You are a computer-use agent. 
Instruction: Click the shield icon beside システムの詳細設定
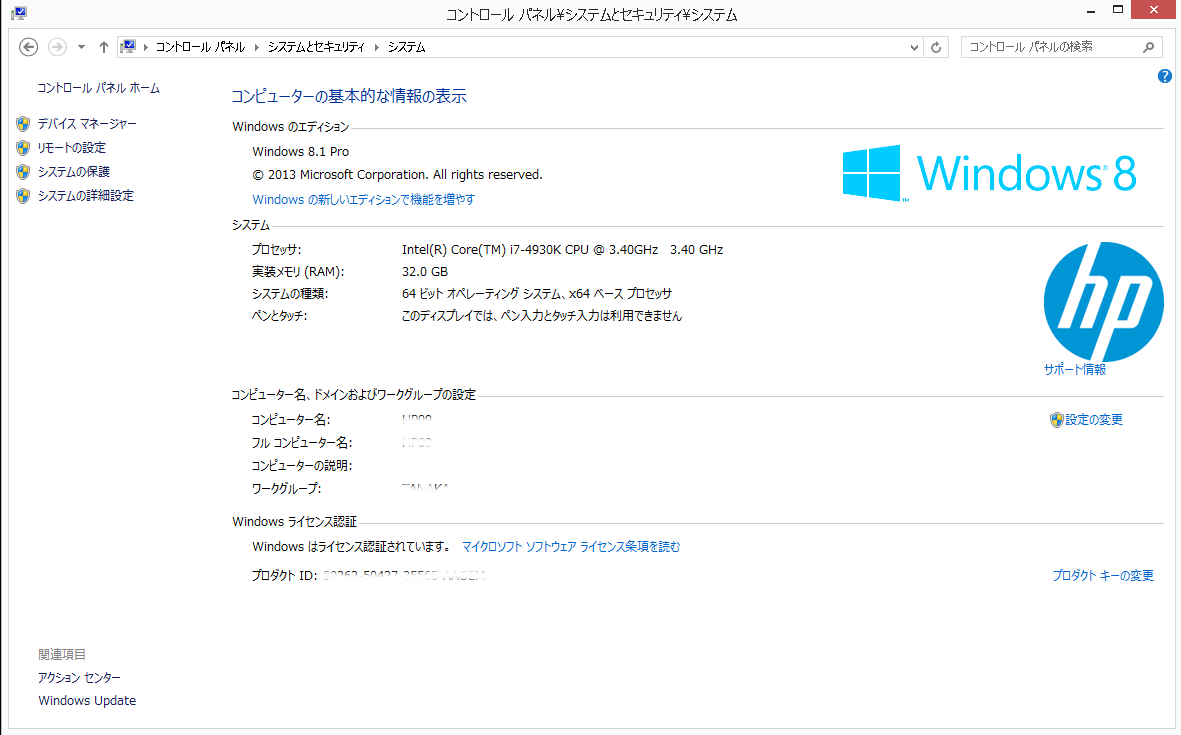[23, 196]
